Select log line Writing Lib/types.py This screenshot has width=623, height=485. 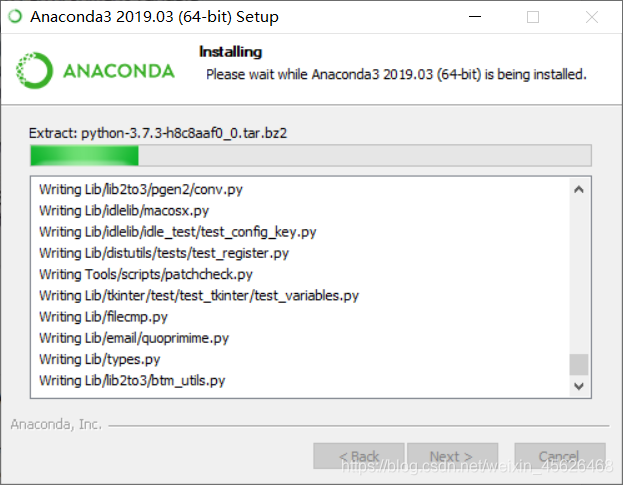(x=100, y=359)
